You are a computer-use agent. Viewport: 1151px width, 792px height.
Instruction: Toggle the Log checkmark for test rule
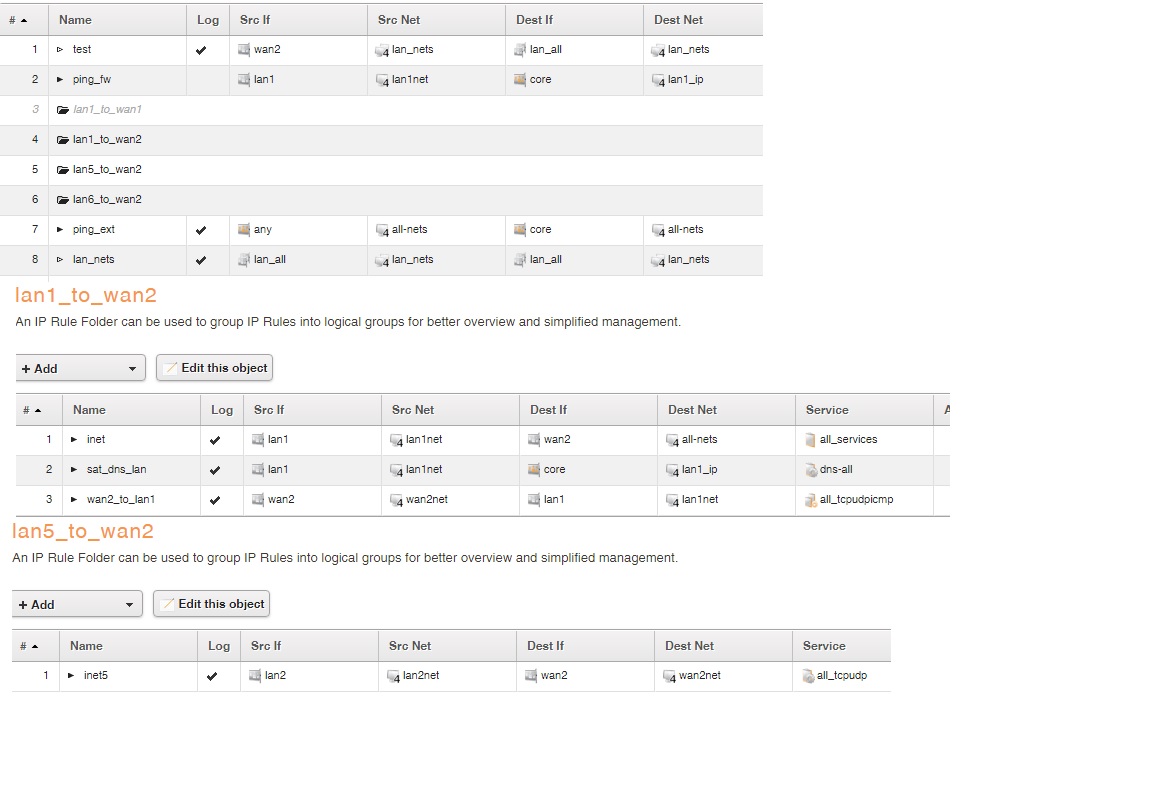pos(201,50)
